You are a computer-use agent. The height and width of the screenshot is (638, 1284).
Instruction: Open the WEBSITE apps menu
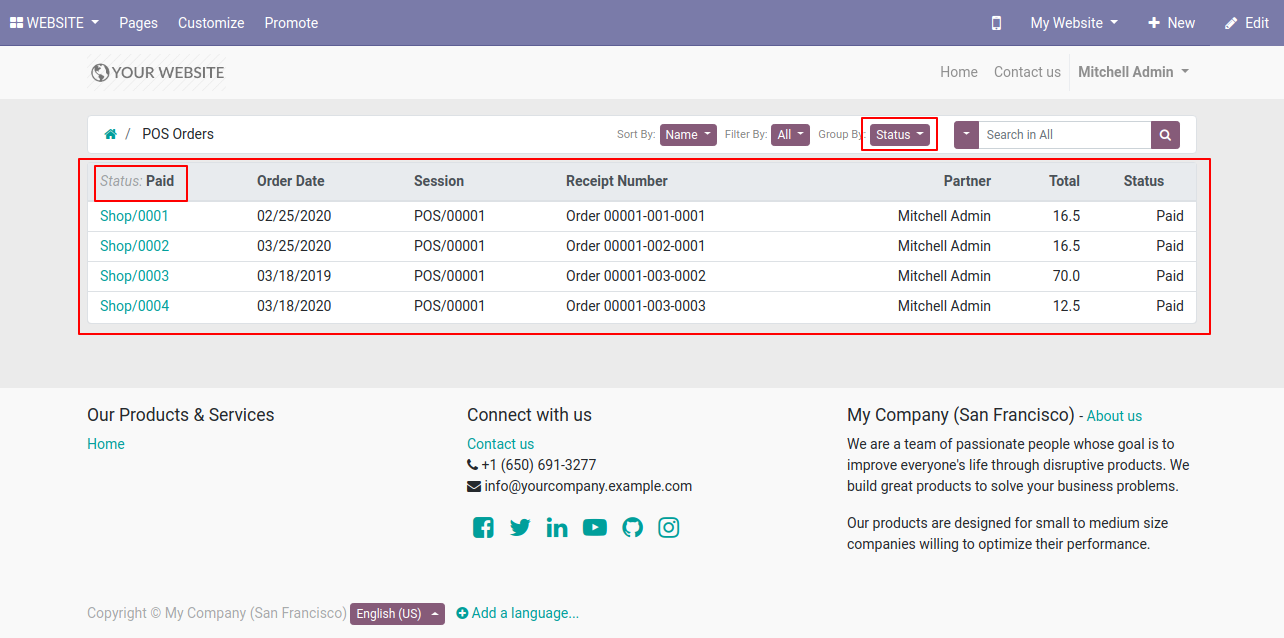tap(54, 23)
